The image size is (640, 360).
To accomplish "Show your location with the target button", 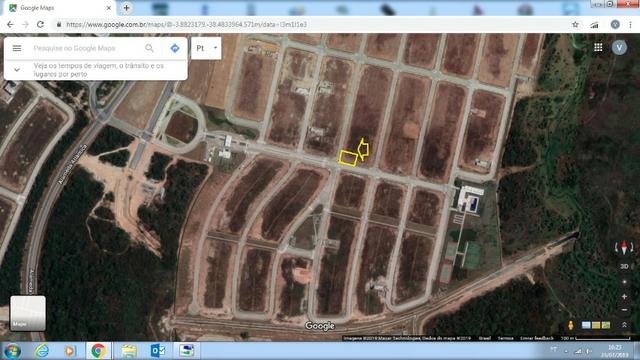I will (x=624, y=282).
